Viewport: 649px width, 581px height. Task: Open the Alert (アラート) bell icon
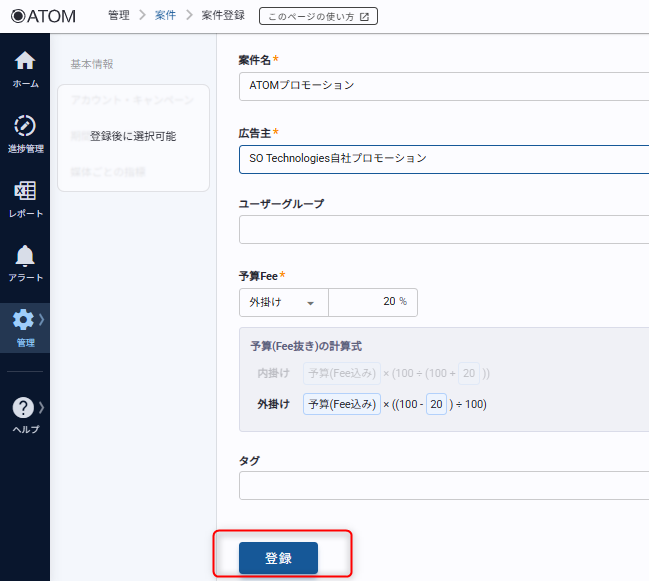point(25,256)
